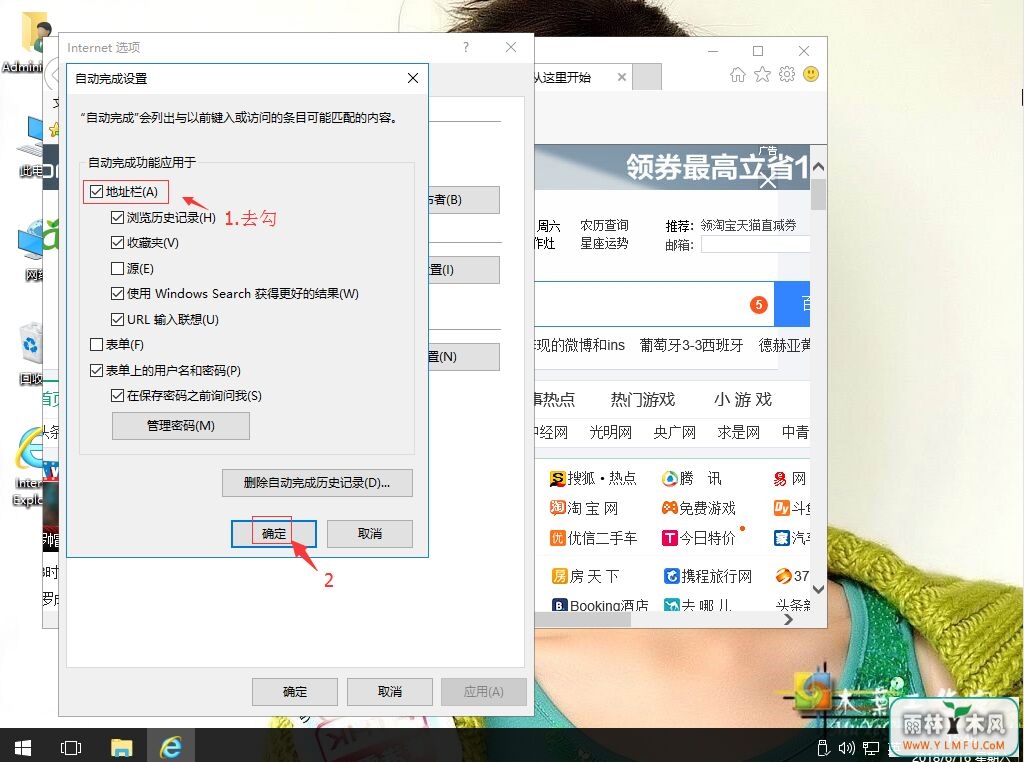Open 携程旅行网 site link
The image size is (1024, 762).
tap(708, 576)
